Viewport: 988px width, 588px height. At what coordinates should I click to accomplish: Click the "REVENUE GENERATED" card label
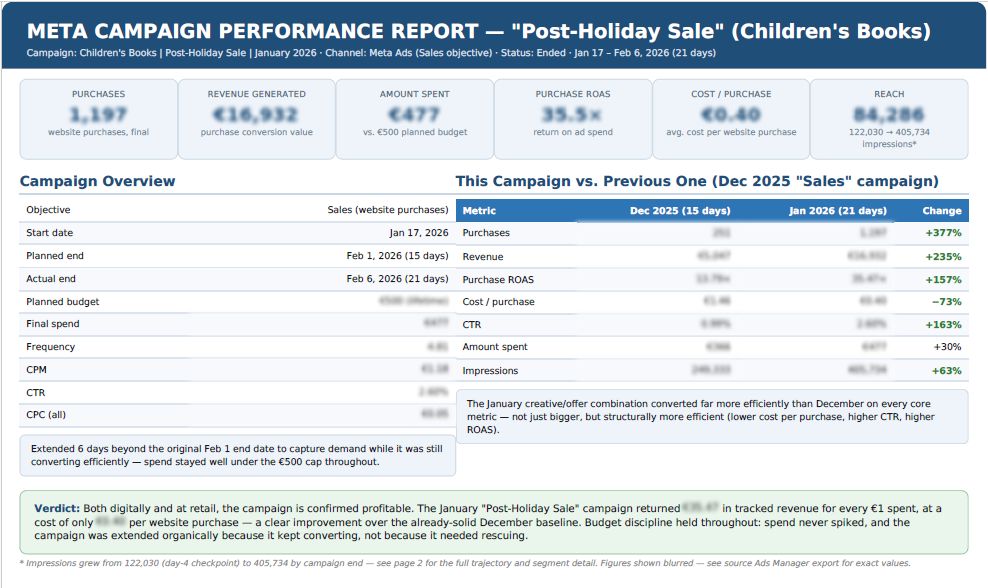256,94
